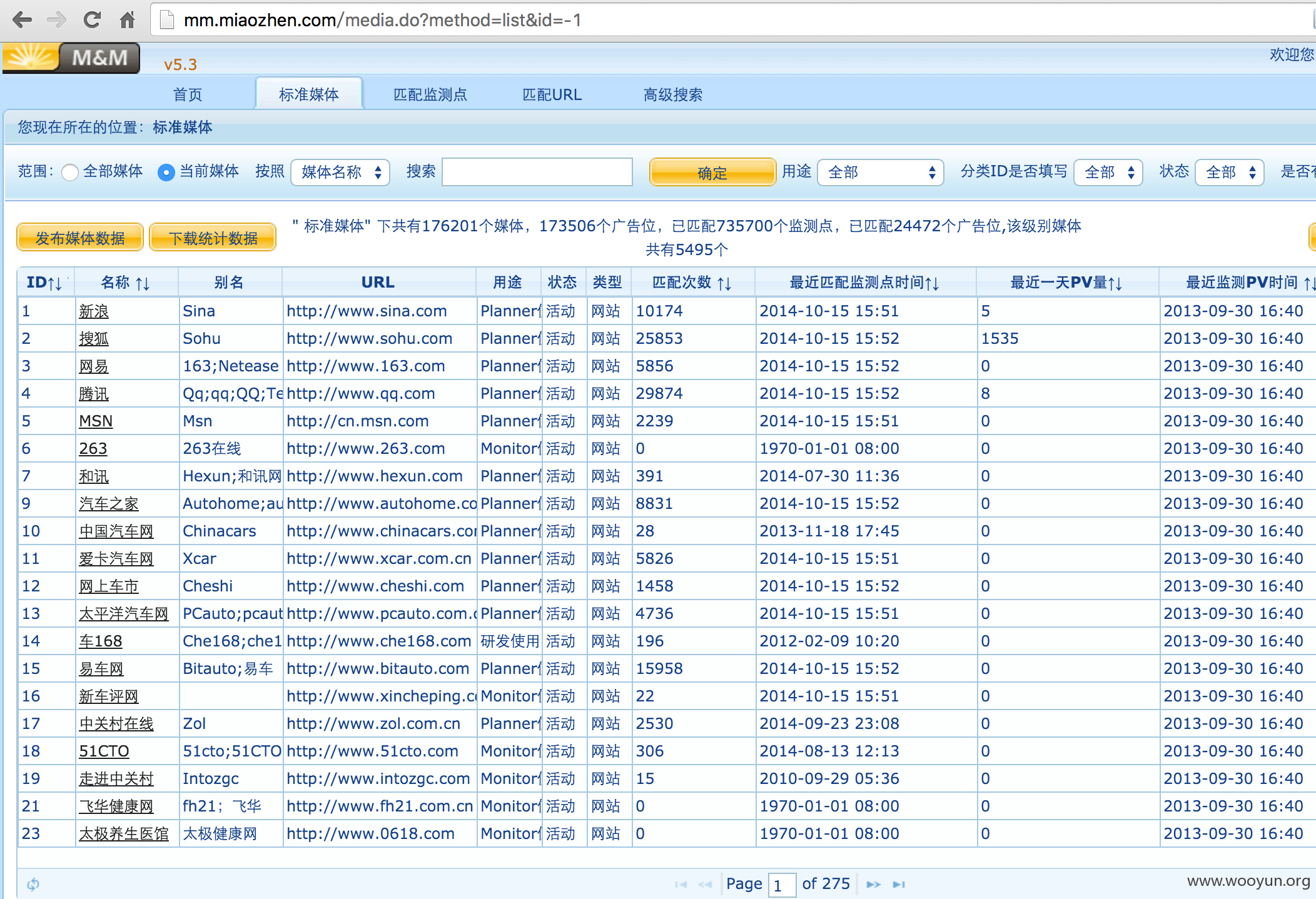Click the table refresh icon at bottom left

tap(33, 884)
